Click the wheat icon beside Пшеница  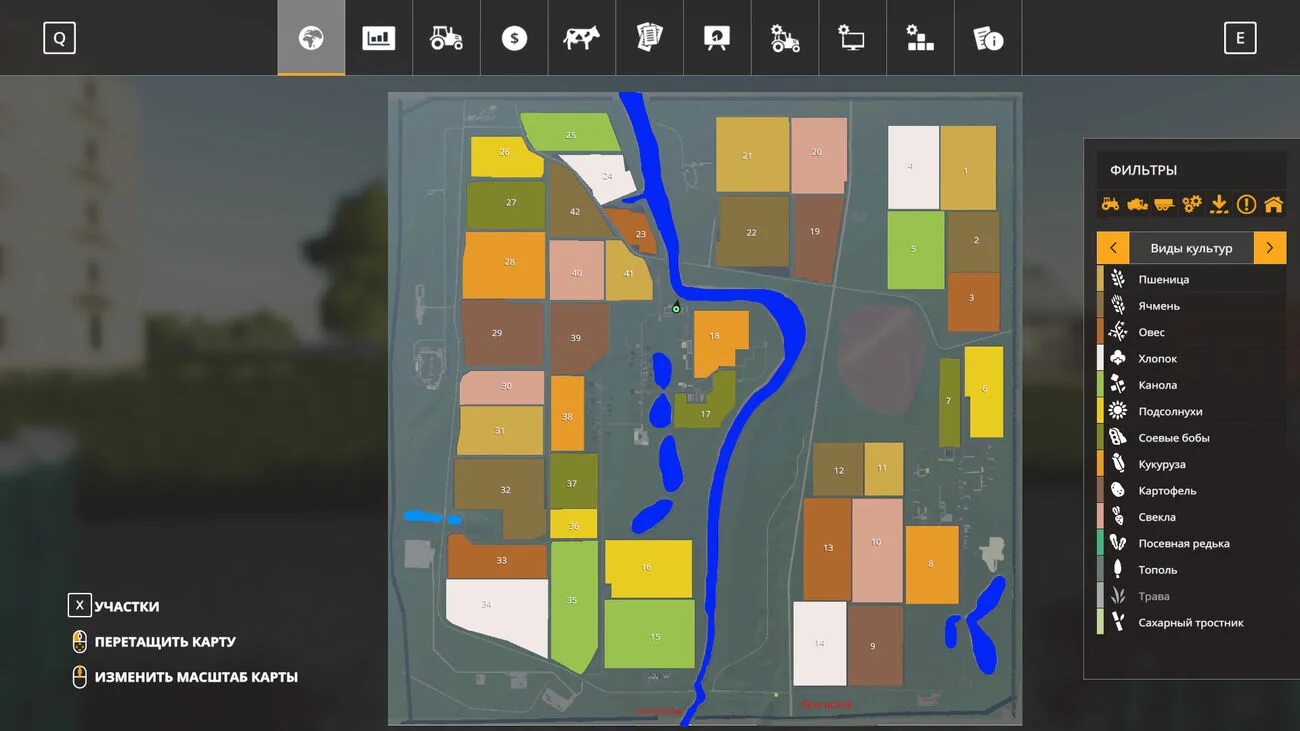tap(1118, 279)
